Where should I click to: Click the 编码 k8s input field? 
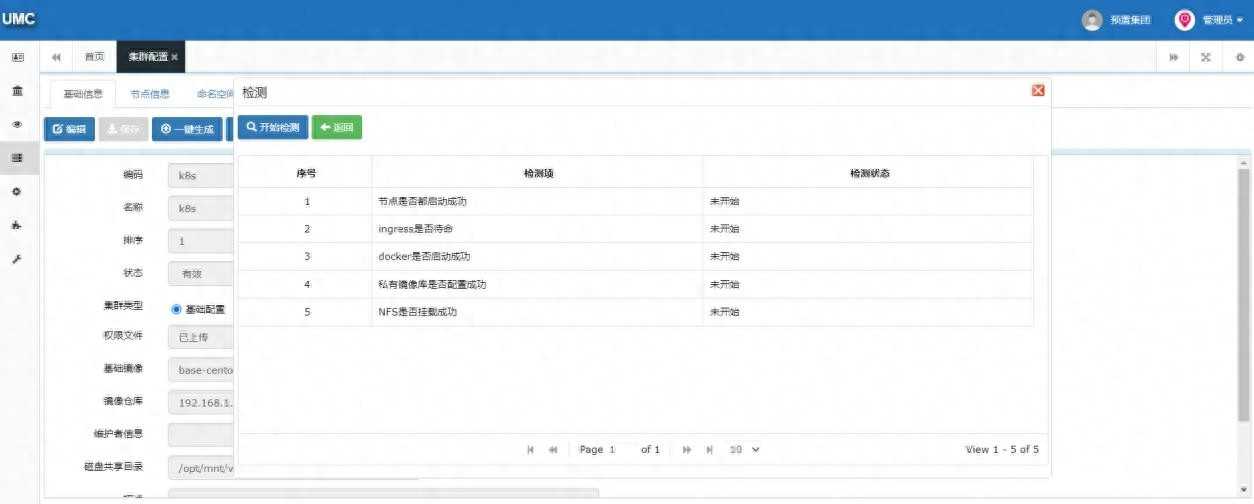coord(202,175)
